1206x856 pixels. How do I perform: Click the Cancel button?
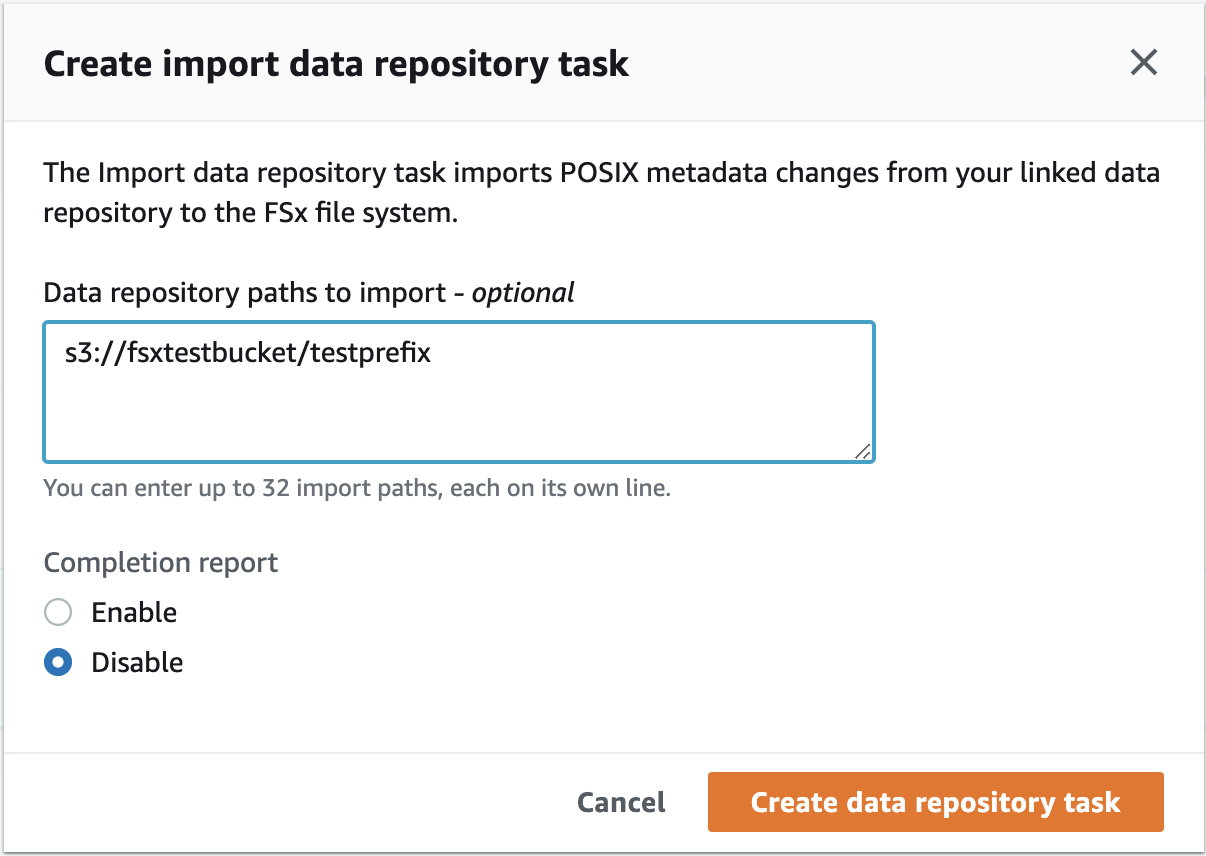[621, 802]
